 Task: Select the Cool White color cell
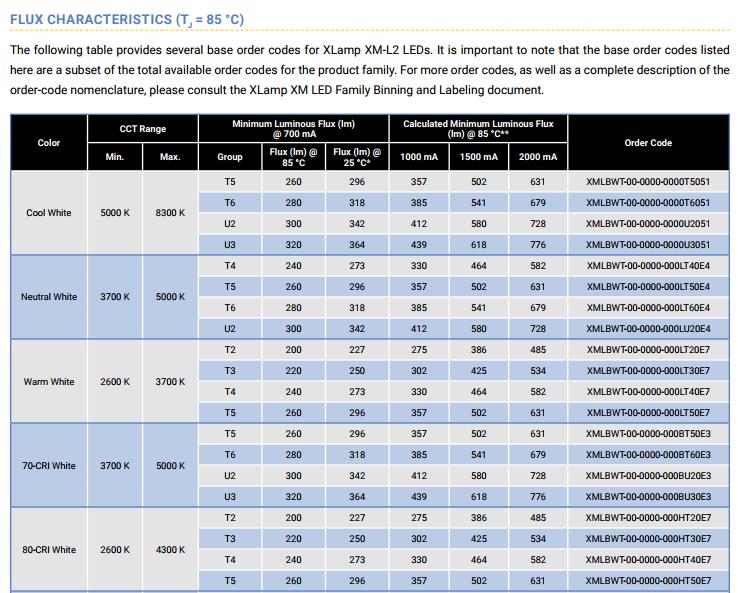pyautogui.click(x=49, y=213)
